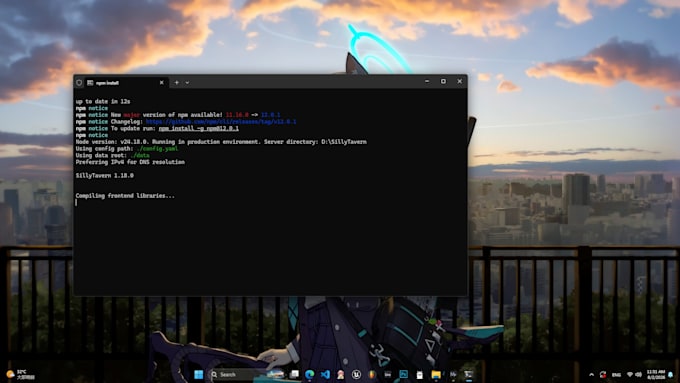Click the shield icon in terminal title bar
680x383 pixels.
[x=79, y=82]
